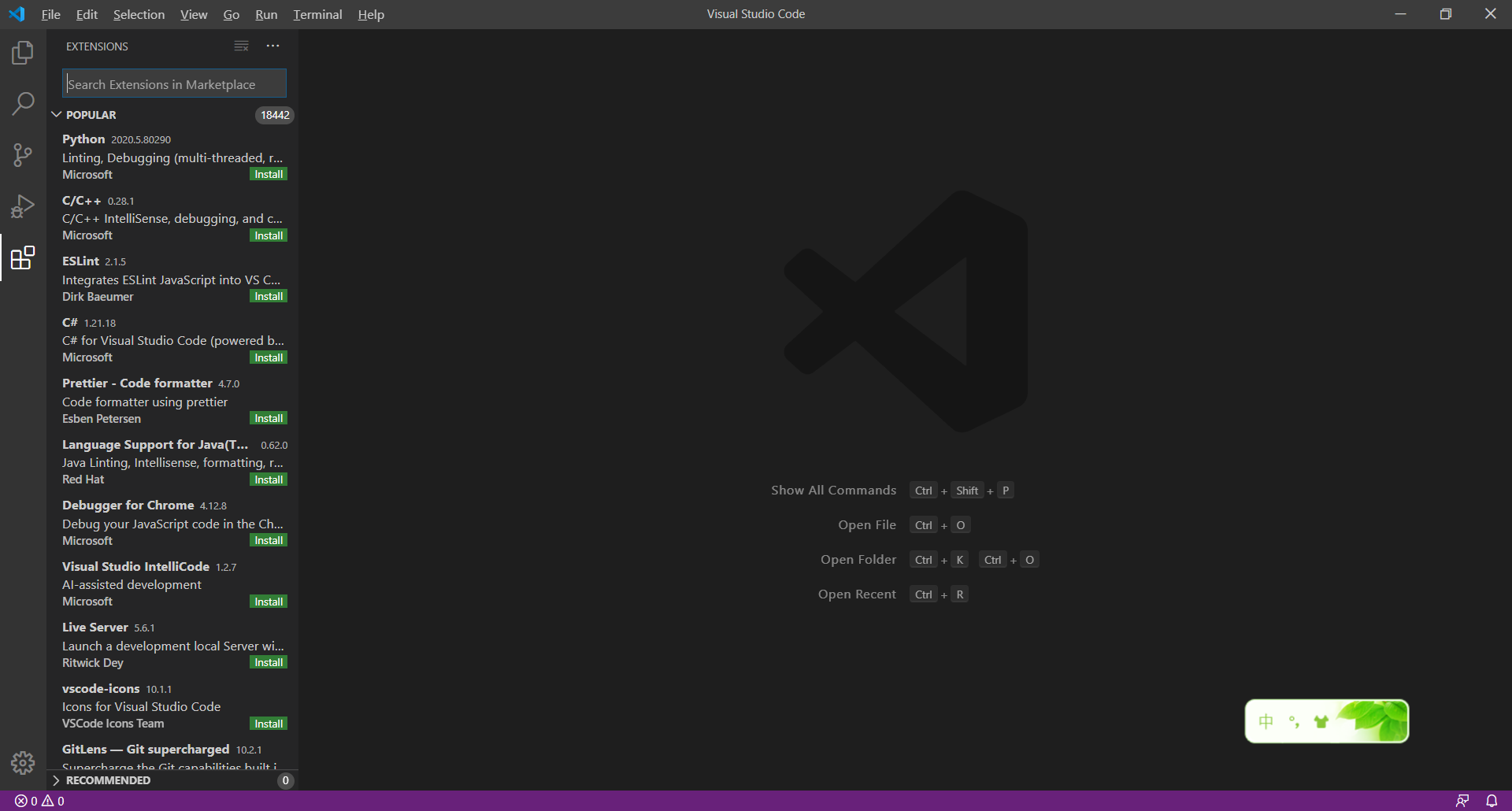1512x811 pixels.
Task: Open the Run and Debug view
Action: pyautogui.click(x=23, y=206)
